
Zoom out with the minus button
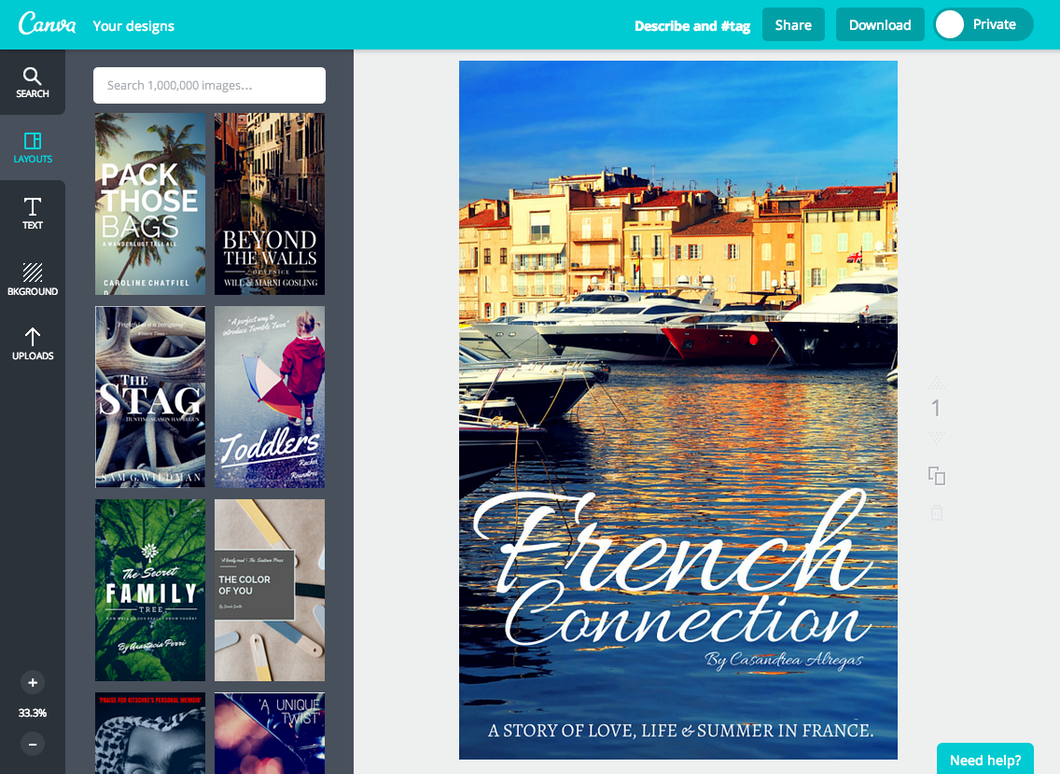coord(32,744)
